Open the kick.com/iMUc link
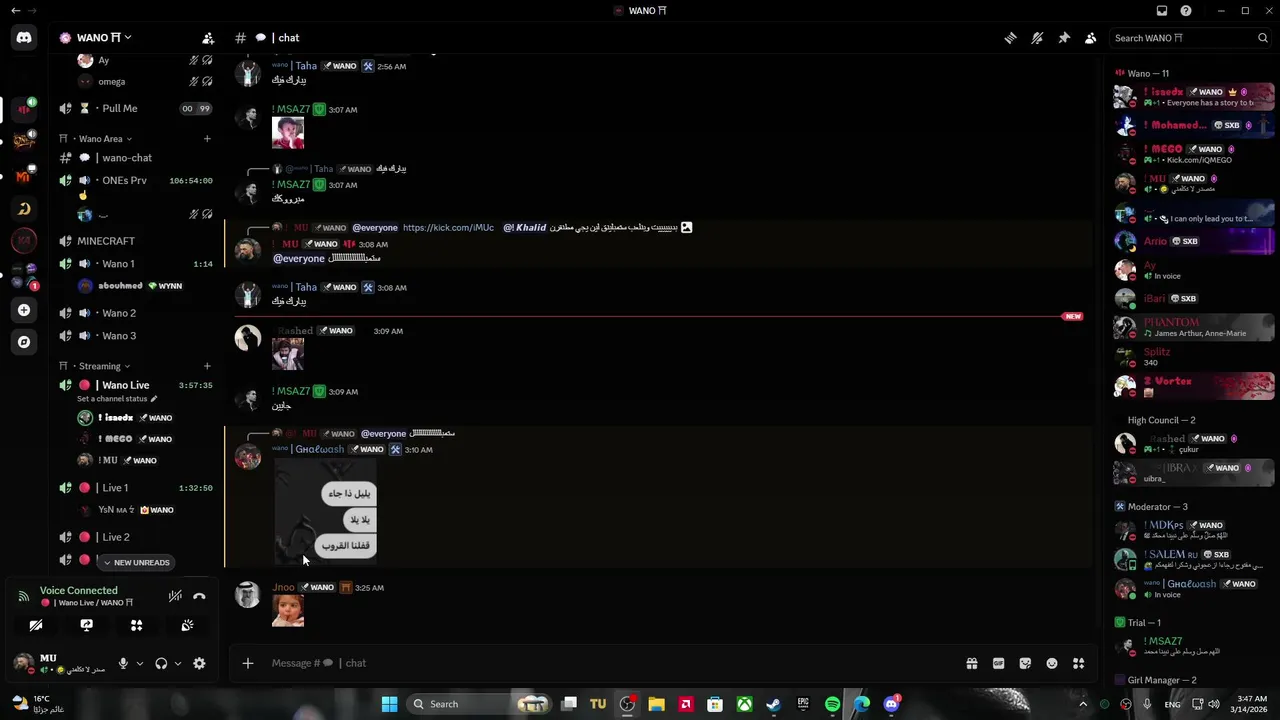Viewport: 1280px width, 720px height. (448, 227)
